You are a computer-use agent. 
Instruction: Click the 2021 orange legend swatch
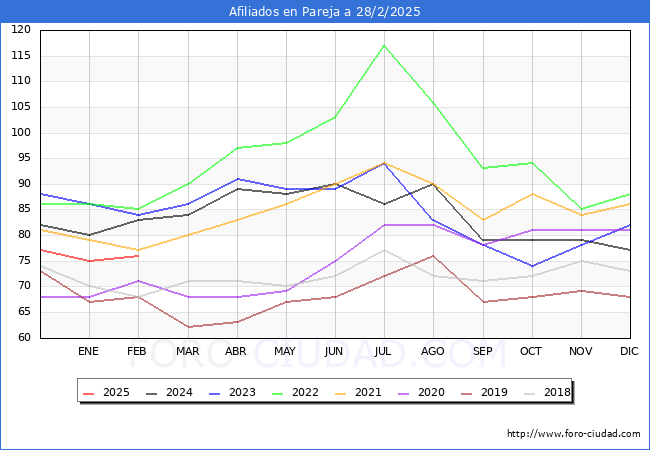coord(341,393)
